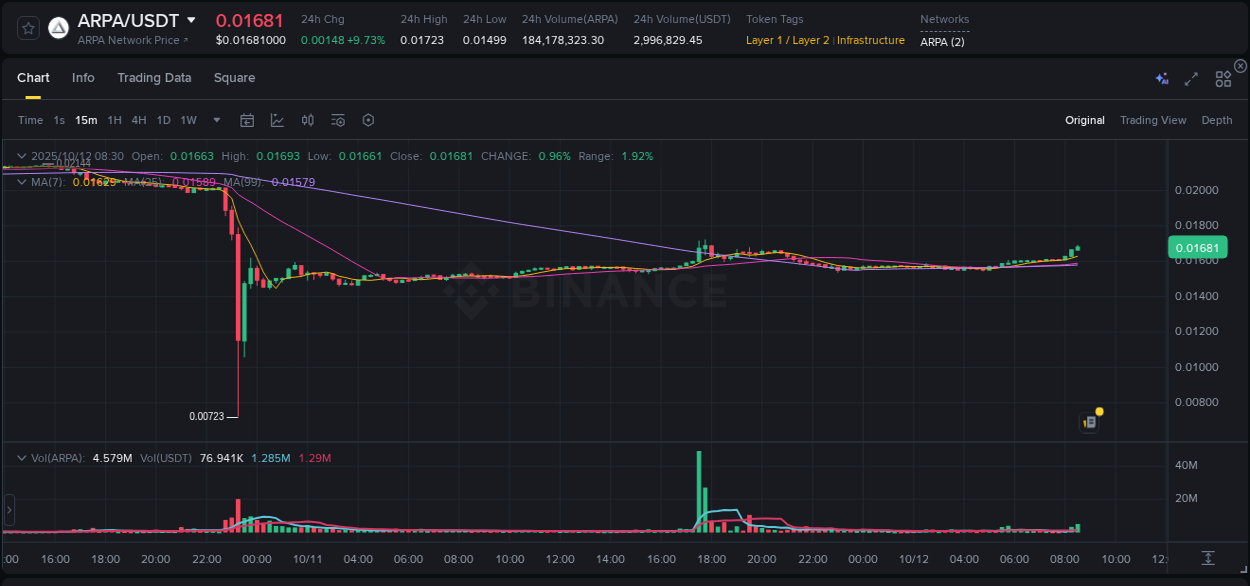Collapse the MA indicator row chevron

tap(21, 182)
